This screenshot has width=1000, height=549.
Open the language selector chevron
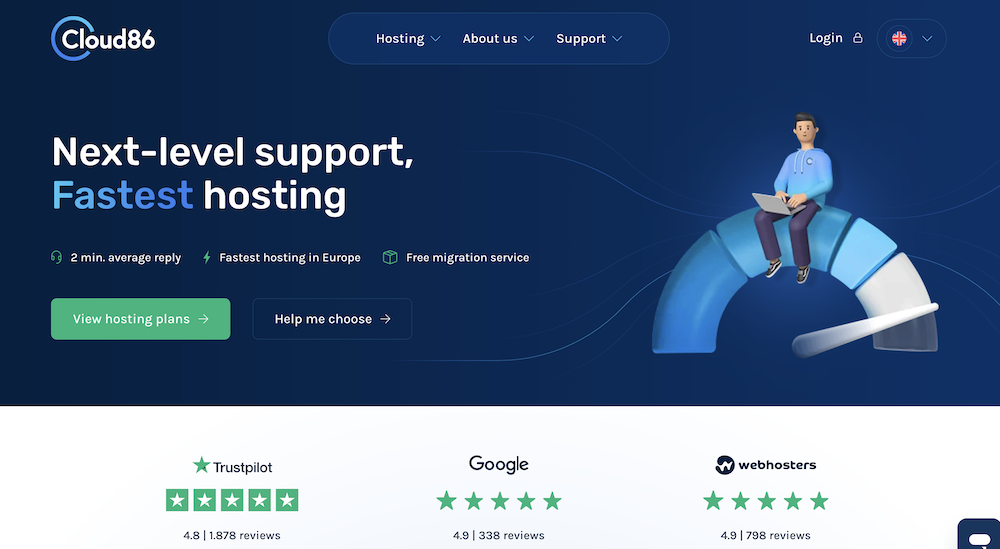[927, 39]
